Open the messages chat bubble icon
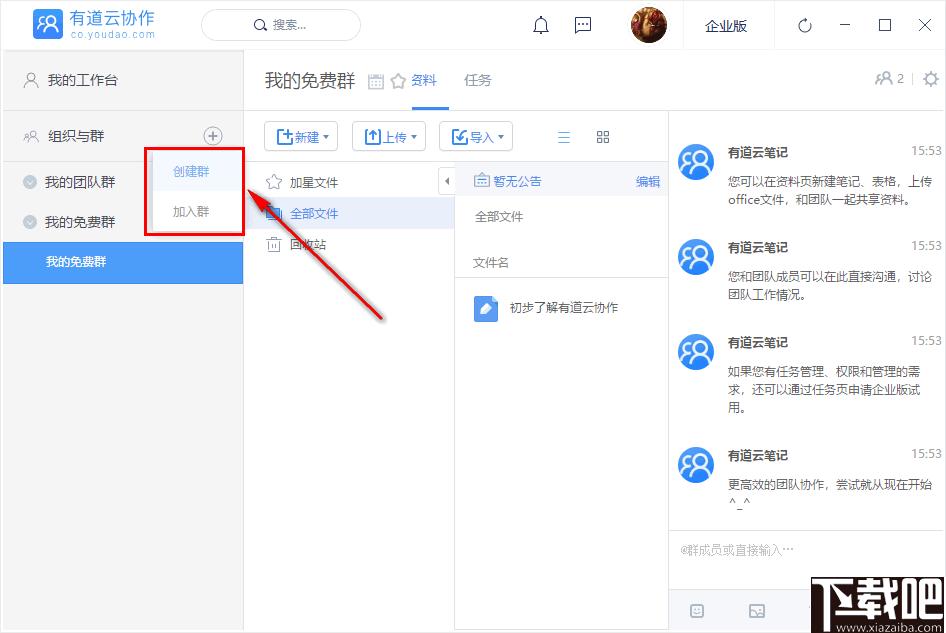946x633 pixels. coord(583,25)
